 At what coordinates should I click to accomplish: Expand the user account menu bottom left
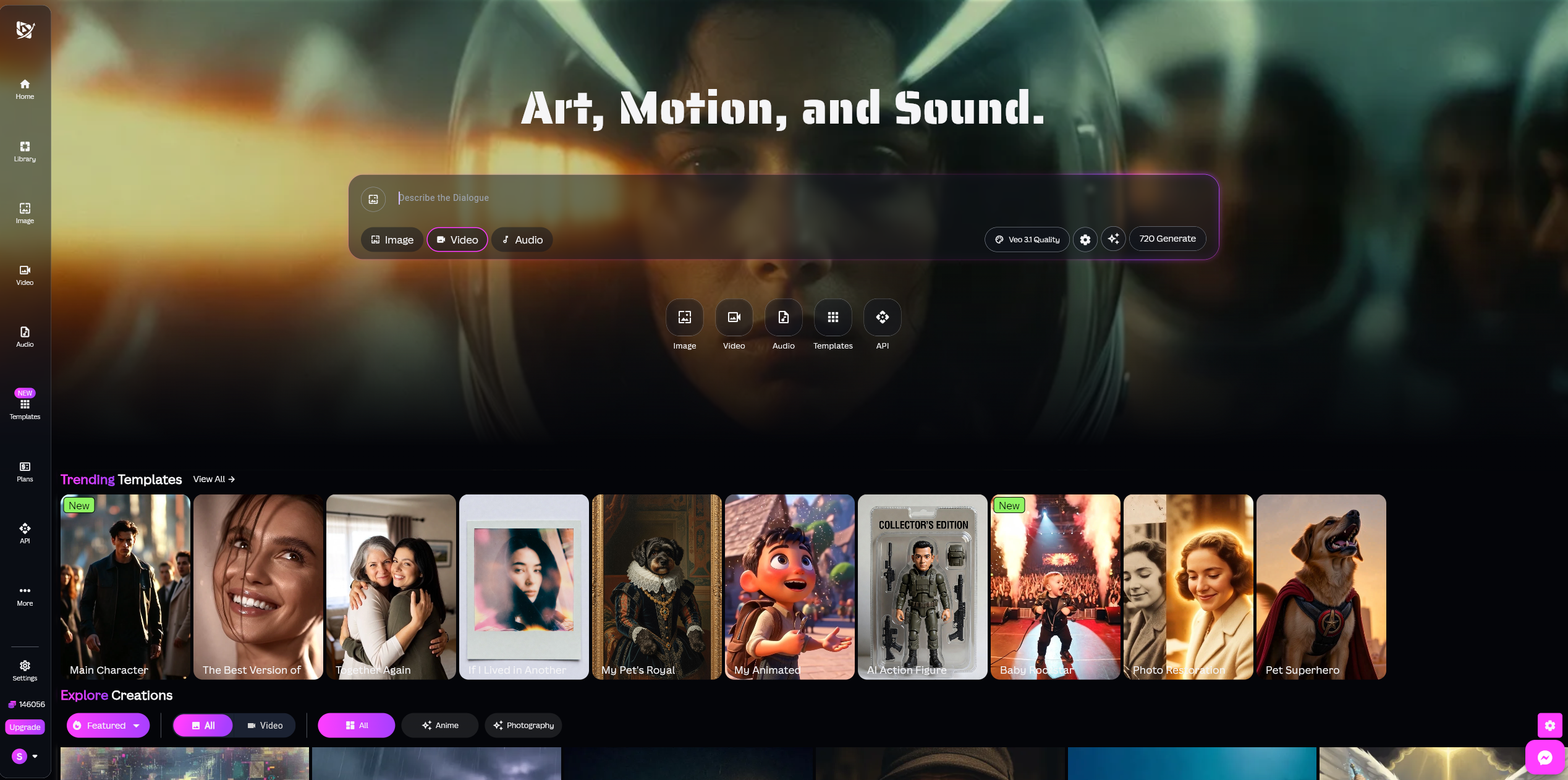coord(25,756)
